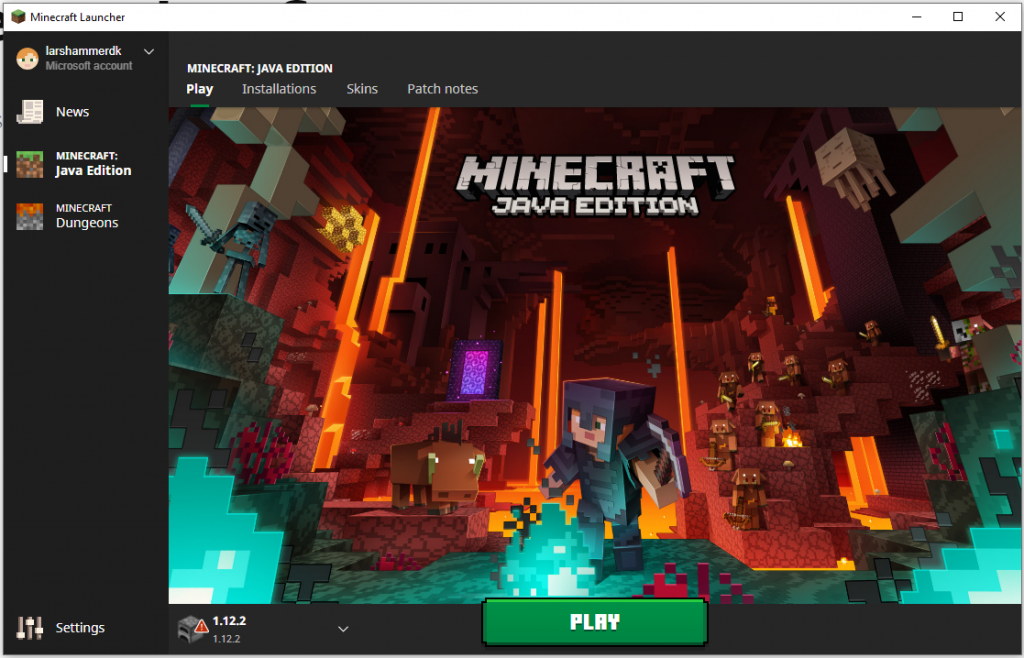1024x658 pixels.
Task: Click the larshammerdk account avatar
Action: [27, 58]
